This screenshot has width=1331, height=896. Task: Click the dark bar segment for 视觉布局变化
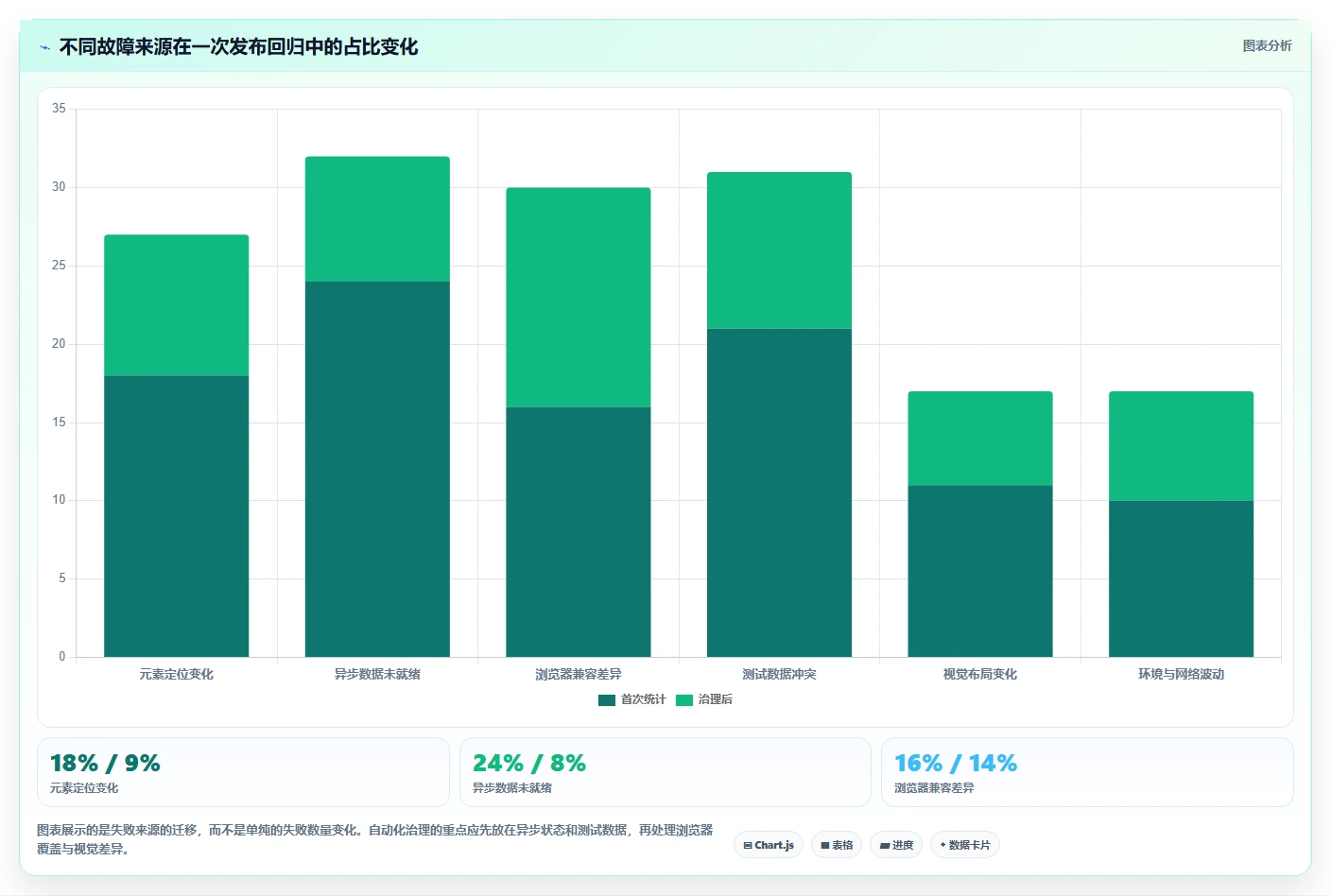coord(980,571)
